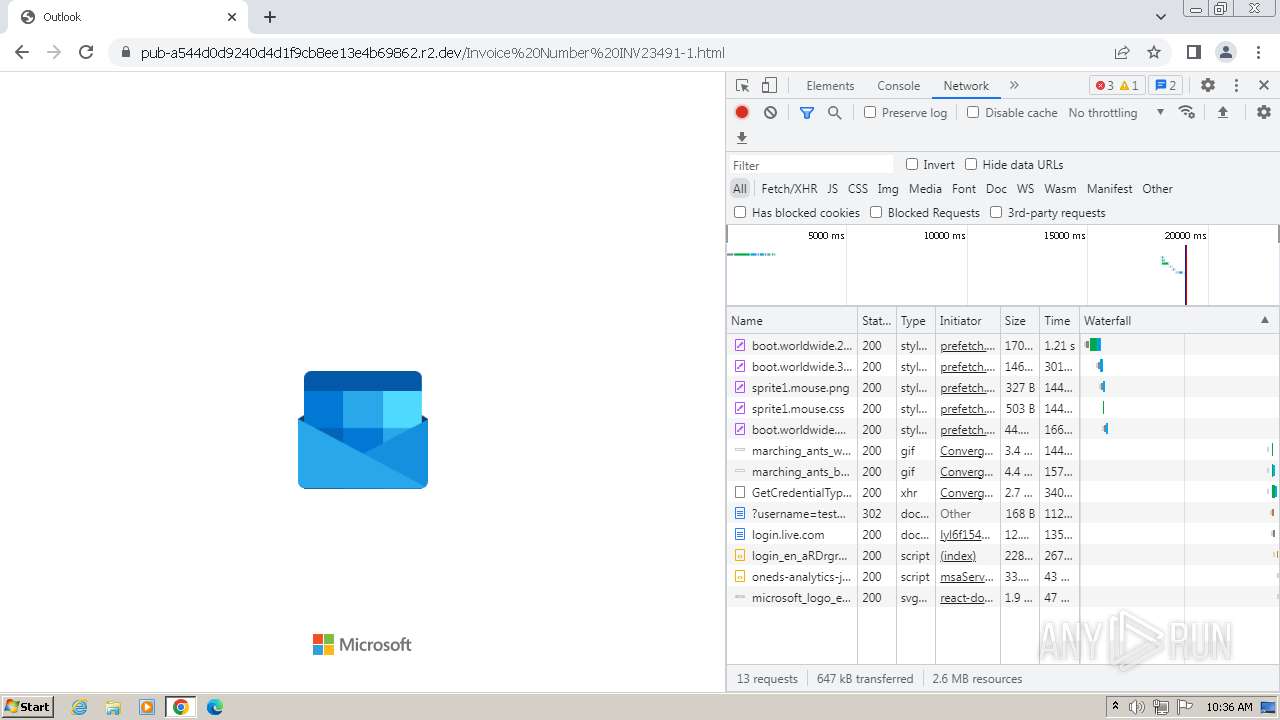The width and height of the screenshot is (1280, 720).
Task: Open DevTools settings gear
Action: (x=1208, y=86)
